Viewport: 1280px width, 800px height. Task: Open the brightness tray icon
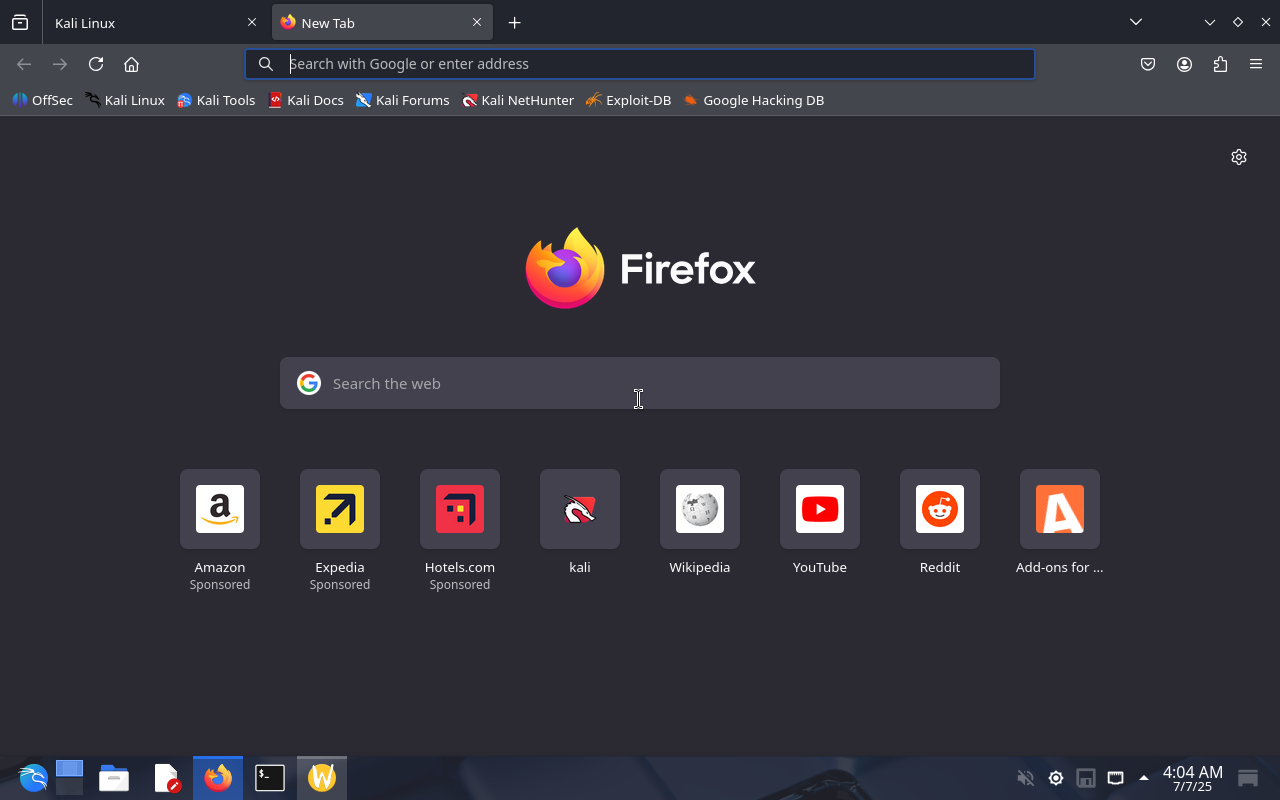(1055, 777)
